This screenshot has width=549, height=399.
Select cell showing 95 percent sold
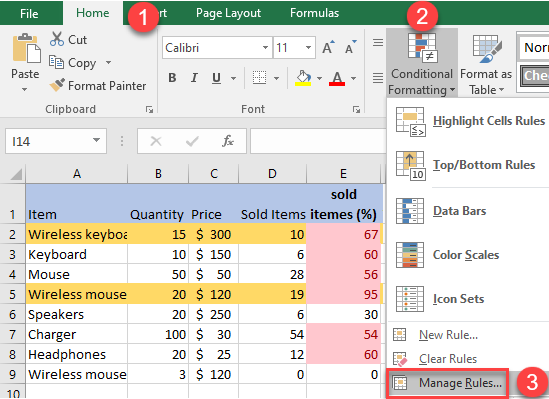coord(343,294)
